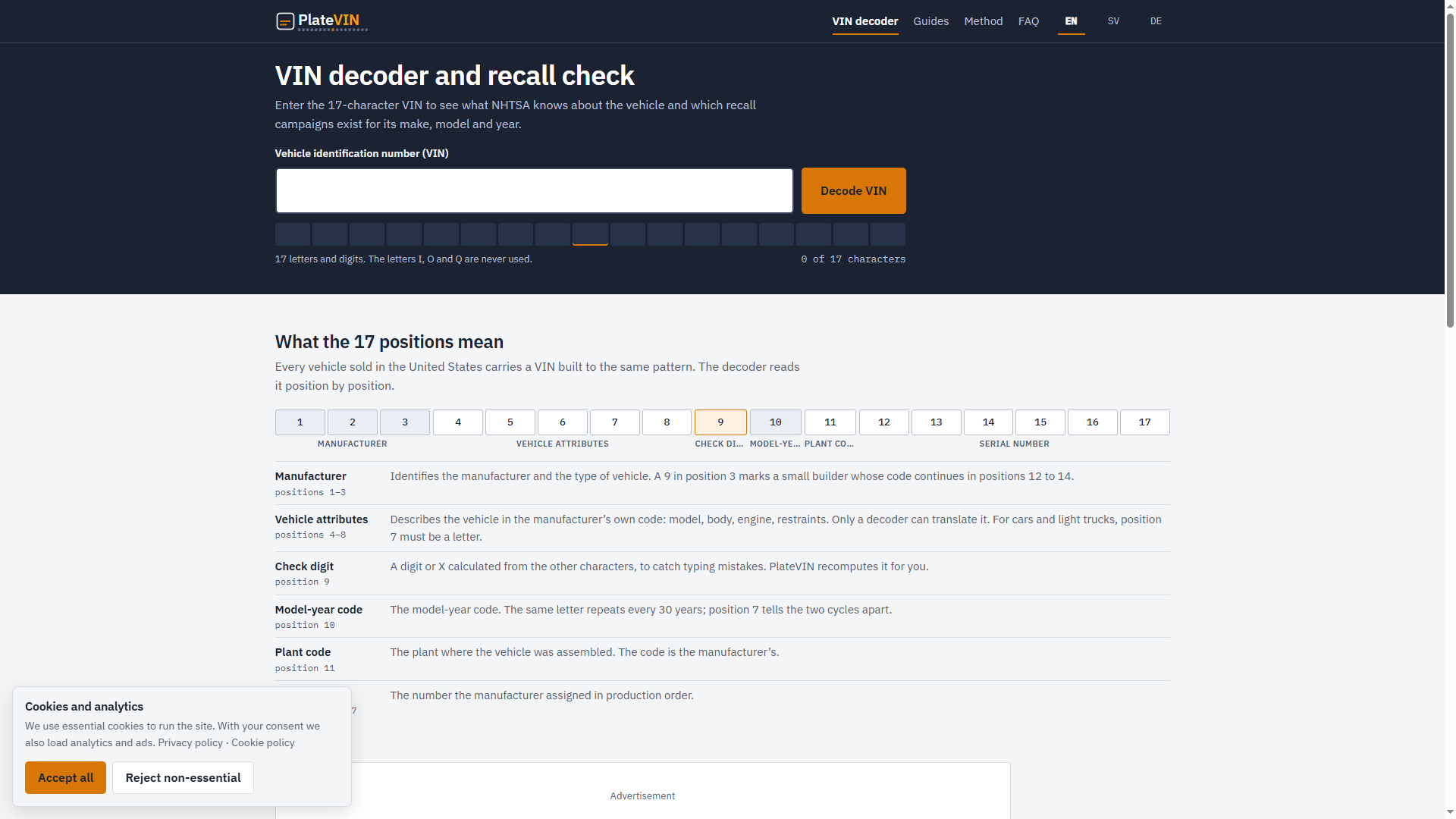The width and height of the screenshot is (1456, 819).
Task: Open the Cookie policy link
Action: tap(262, 742)
